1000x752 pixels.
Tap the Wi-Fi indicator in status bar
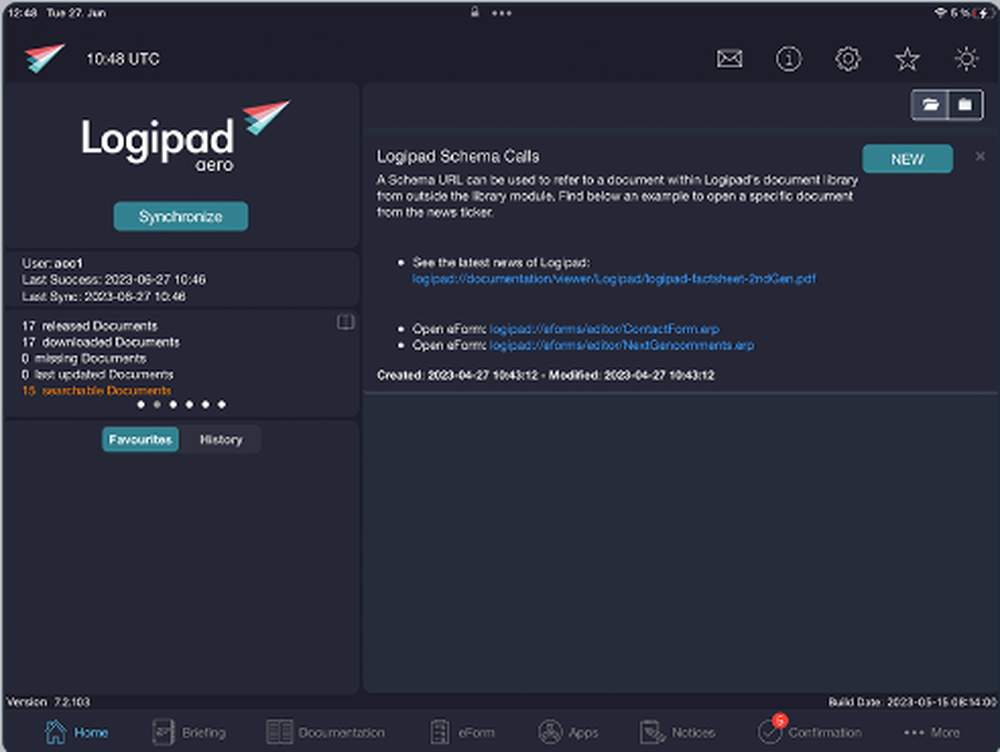pos(940,13)
